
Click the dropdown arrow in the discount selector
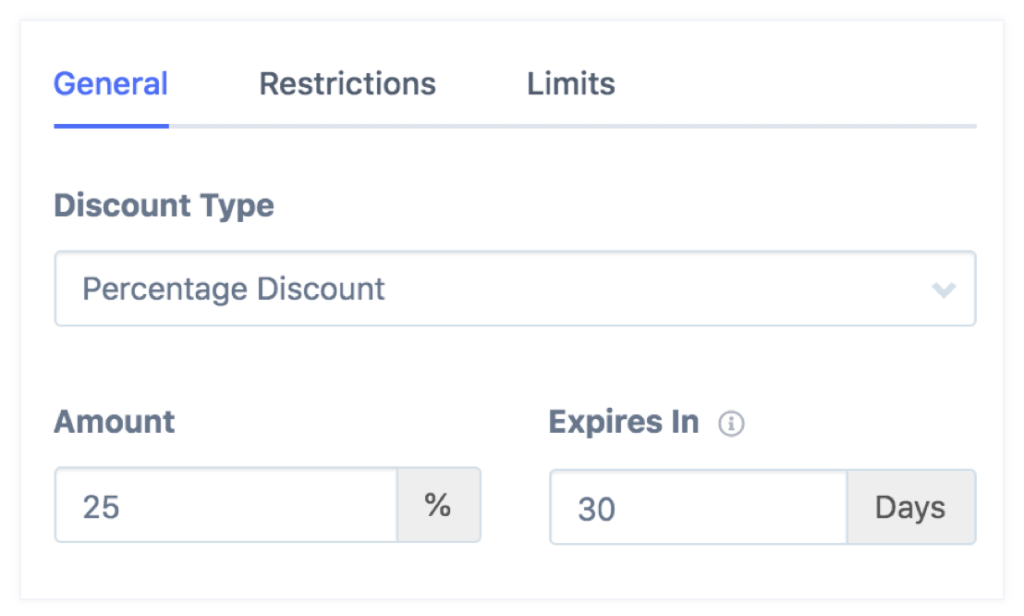[945, 289]
